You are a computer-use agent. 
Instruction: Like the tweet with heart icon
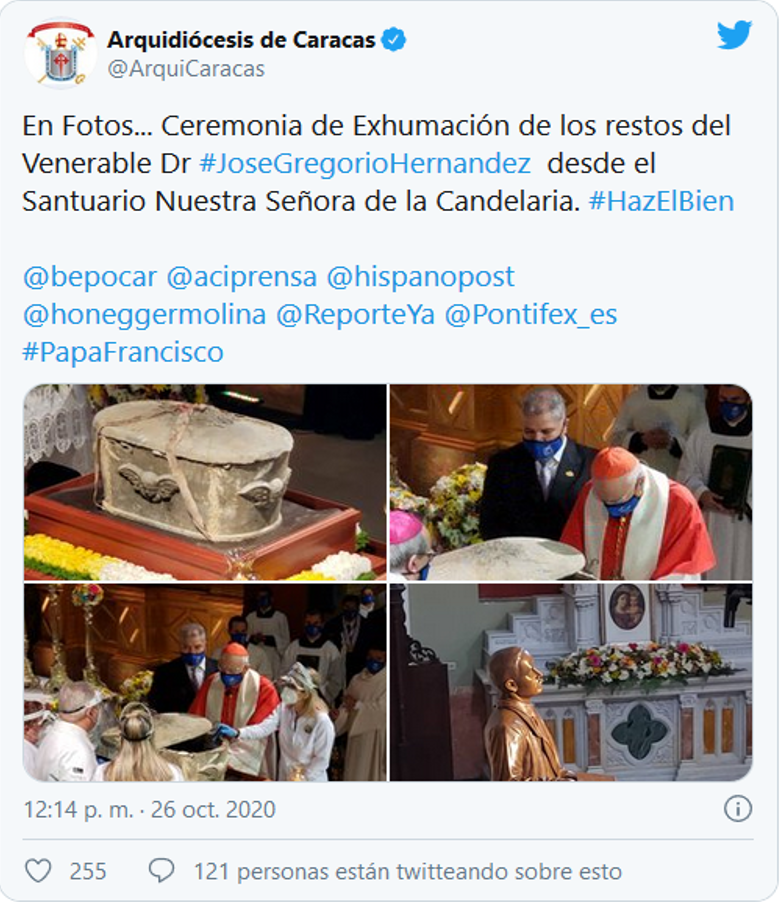(39, 871)
